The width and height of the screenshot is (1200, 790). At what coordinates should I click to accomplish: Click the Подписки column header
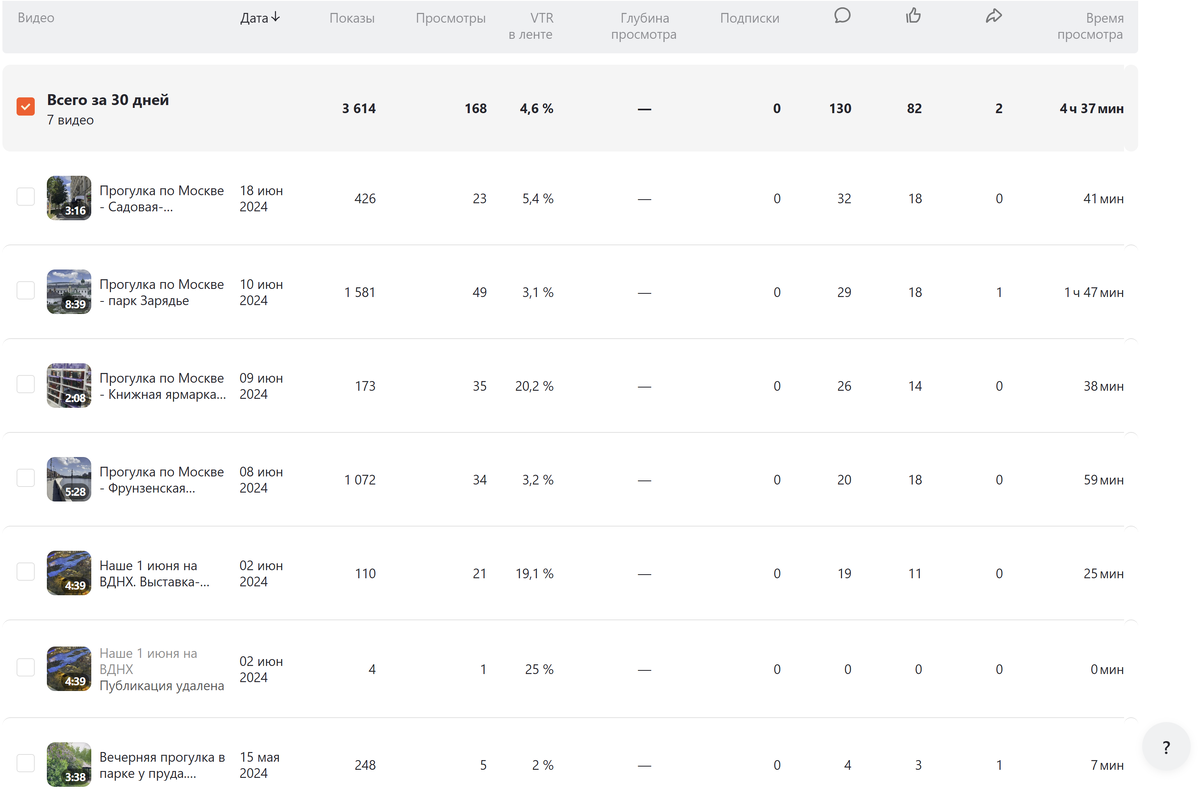point(749,18)
